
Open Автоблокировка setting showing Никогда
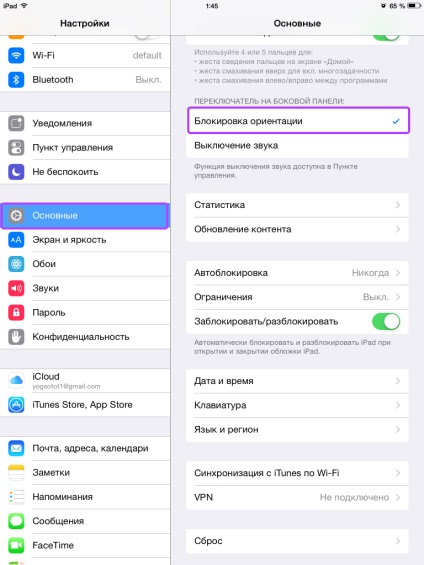tap(297, 273)
